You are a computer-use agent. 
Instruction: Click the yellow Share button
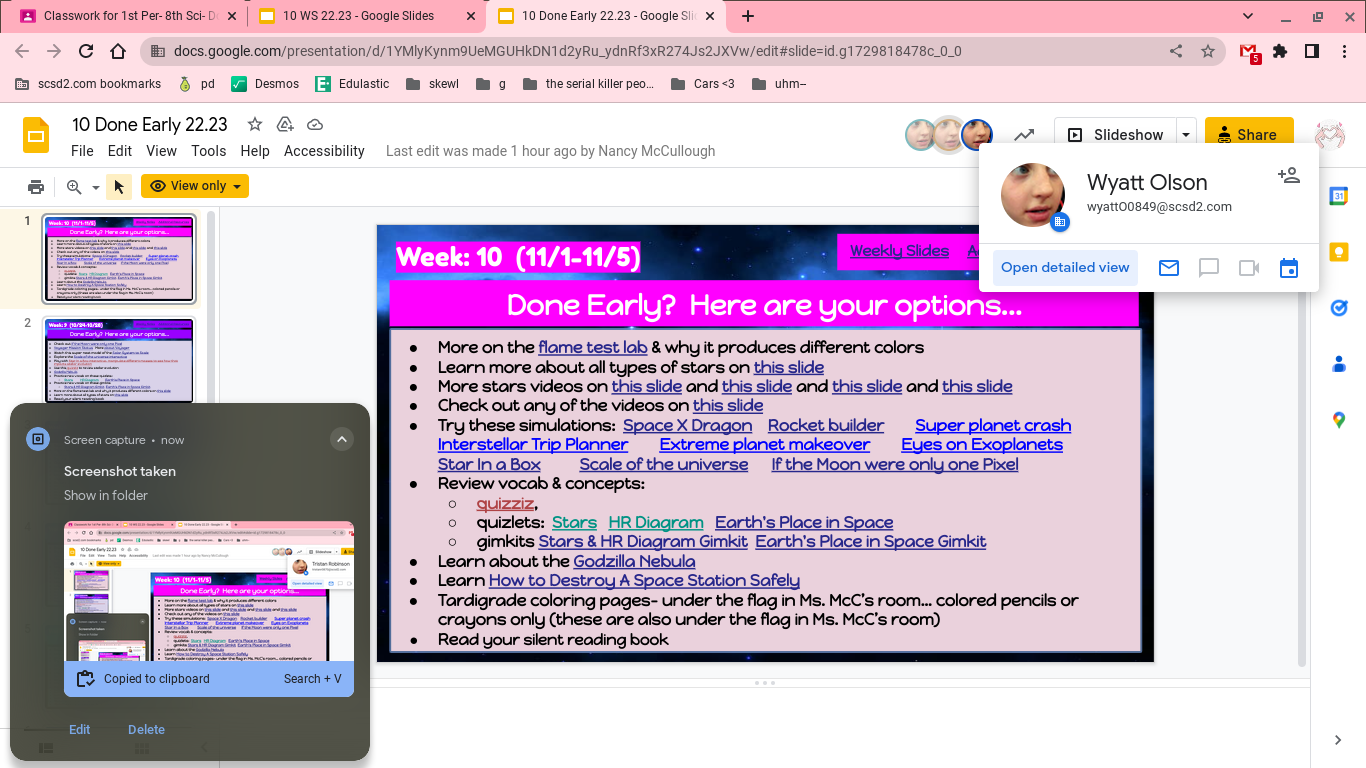tap(1248, 135)
